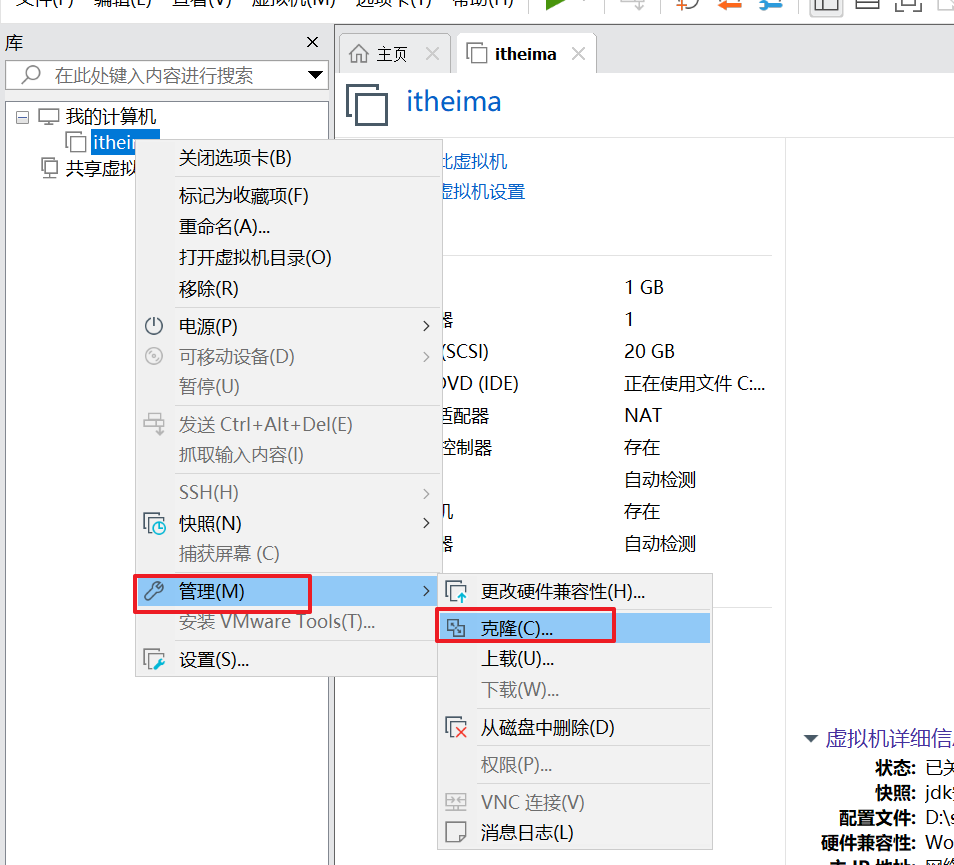954x865 pixels.
Task: Collapse the 我的计算机 tree node
Action: [23, 117]
